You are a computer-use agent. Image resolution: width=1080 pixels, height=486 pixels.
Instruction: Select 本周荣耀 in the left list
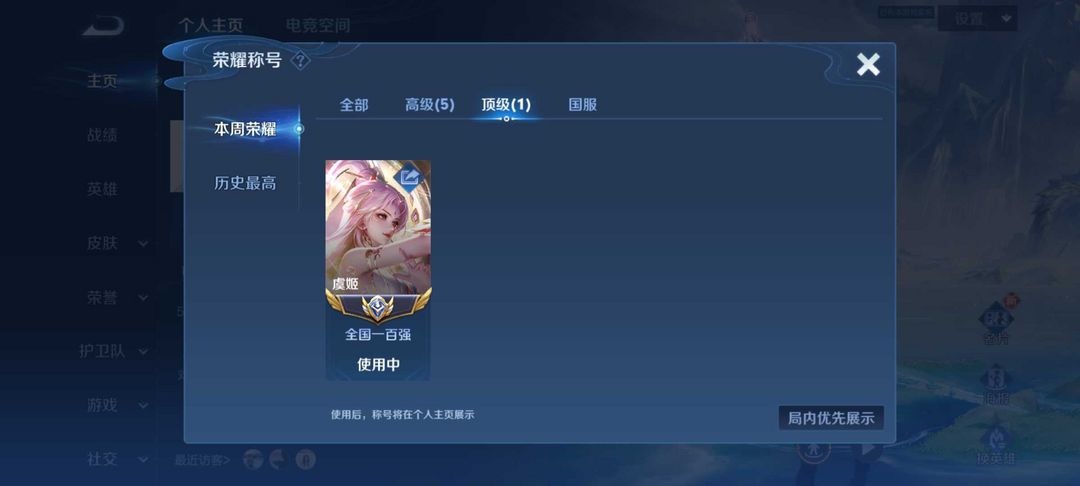coord(245,129)
